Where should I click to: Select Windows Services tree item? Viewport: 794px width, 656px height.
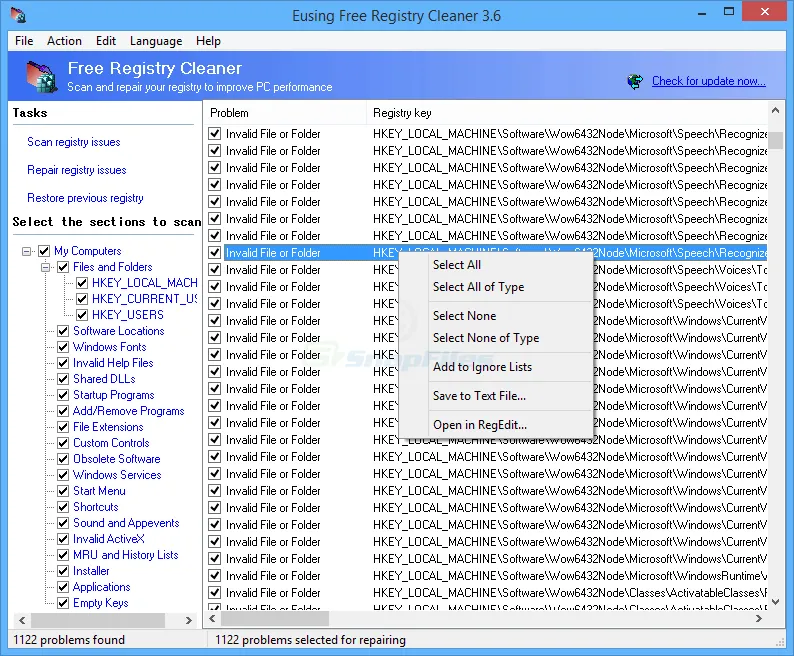(117, 475)
